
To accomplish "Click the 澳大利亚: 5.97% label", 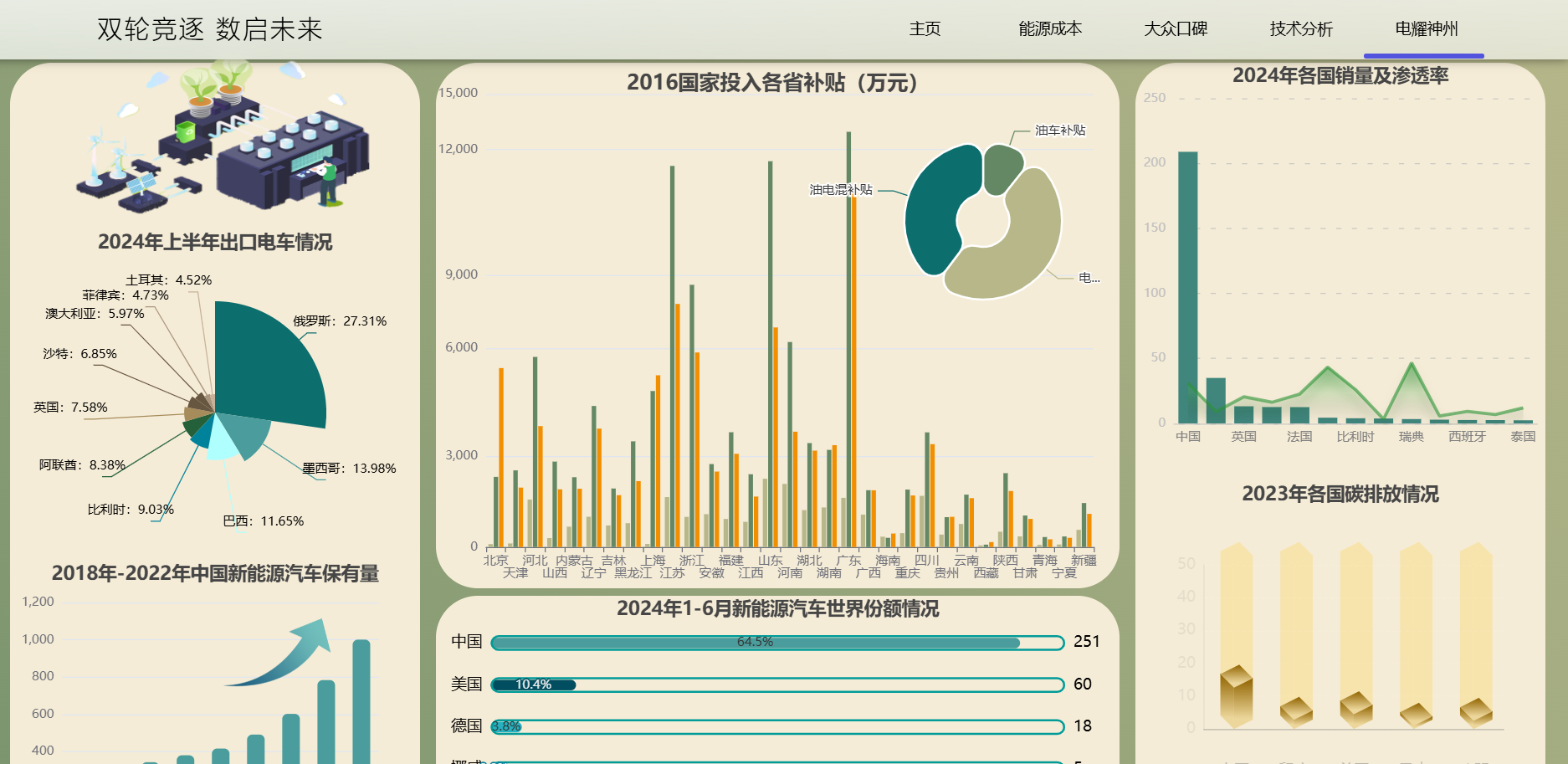I will coord(95,314).
